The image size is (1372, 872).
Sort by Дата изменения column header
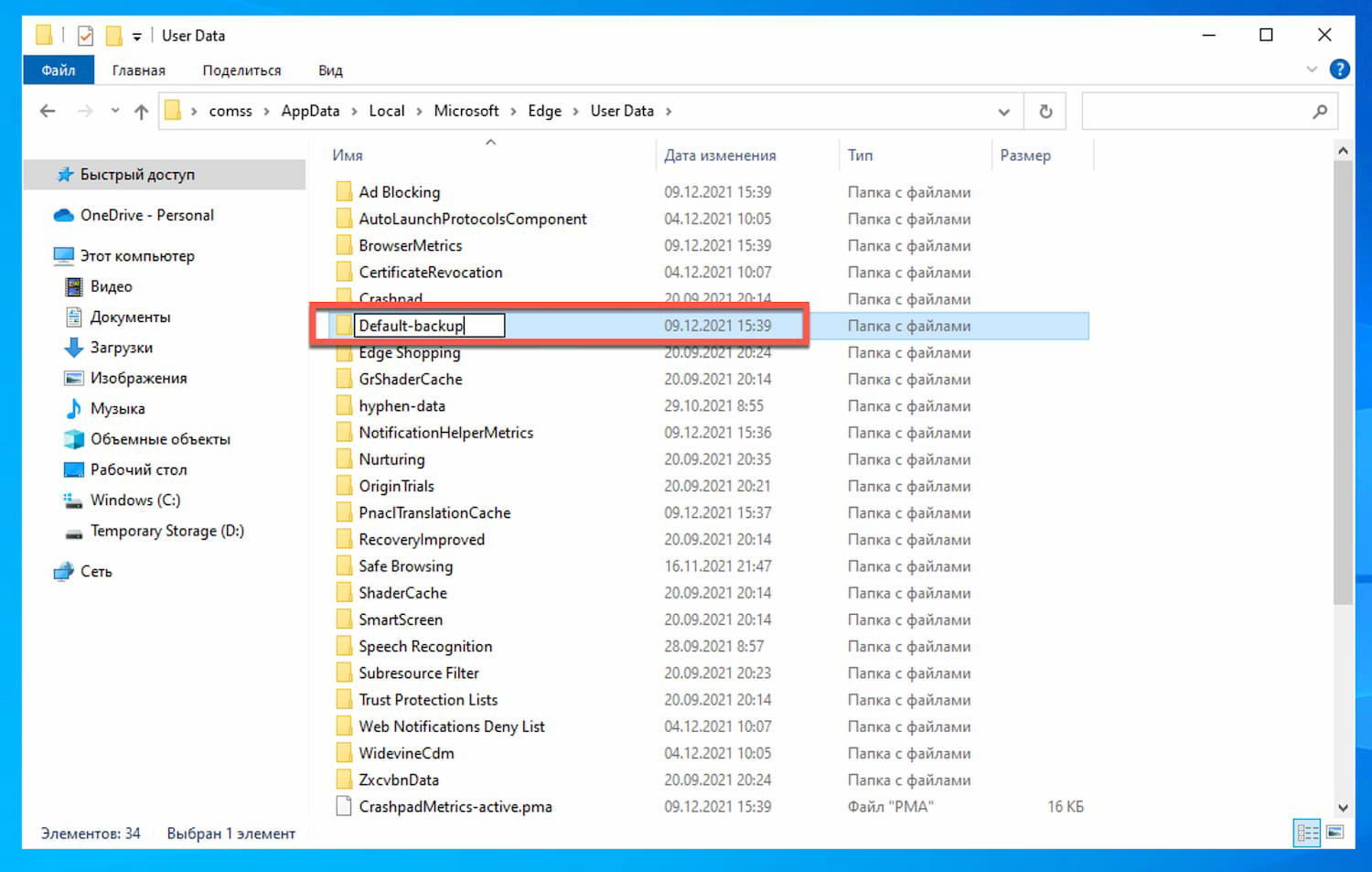720,156
